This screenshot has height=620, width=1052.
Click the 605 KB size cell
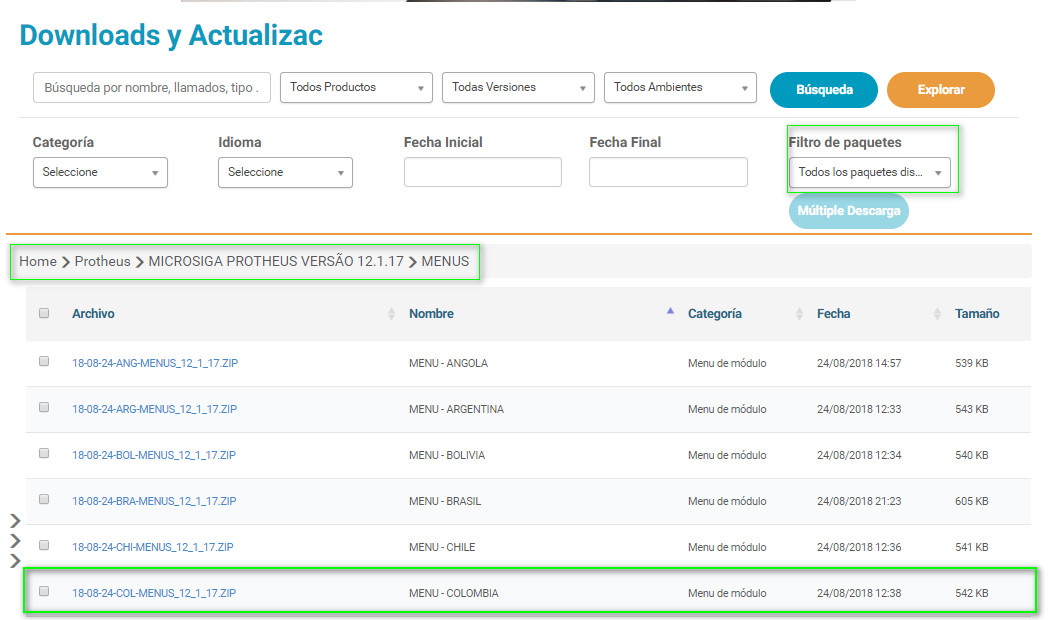pos(971,501)
